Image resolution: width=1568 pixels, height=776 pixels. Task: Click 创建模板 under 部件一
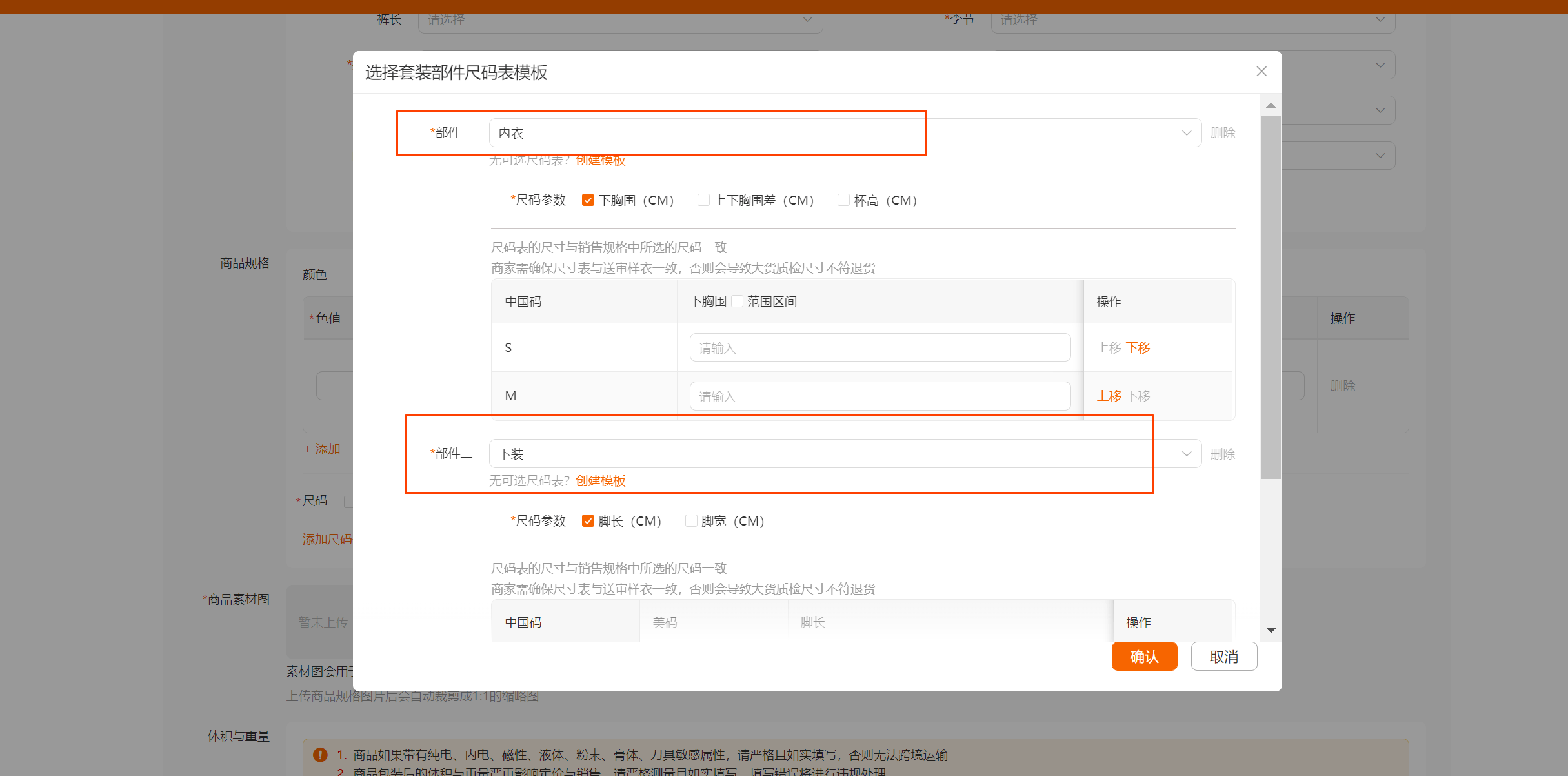coord(600,161)
